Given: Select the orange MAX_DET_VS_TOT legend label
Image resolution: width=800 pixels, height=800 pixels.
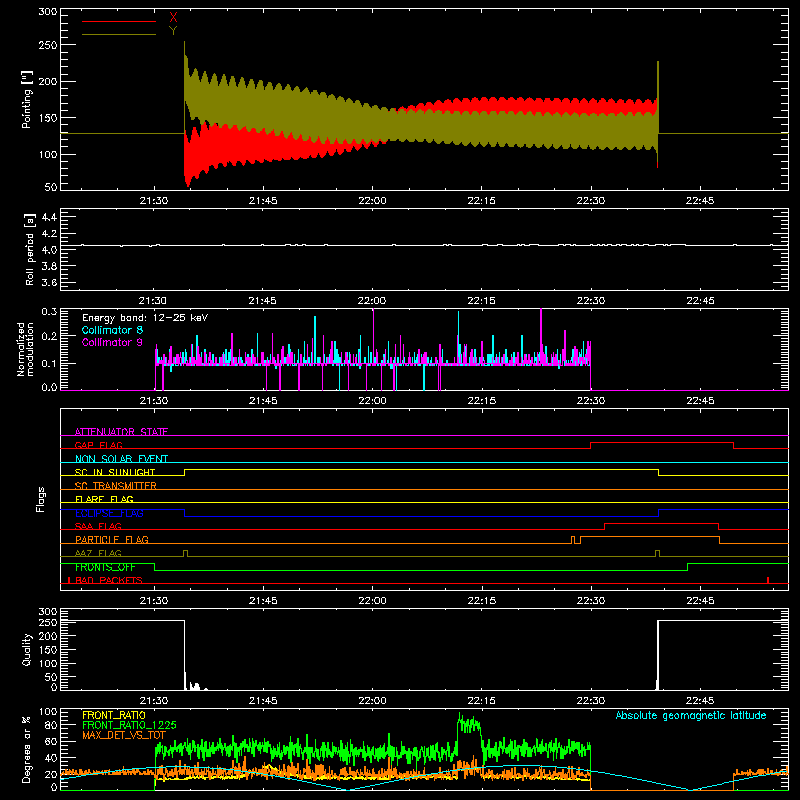Looking at the screenshot, I should pos(124,735).
